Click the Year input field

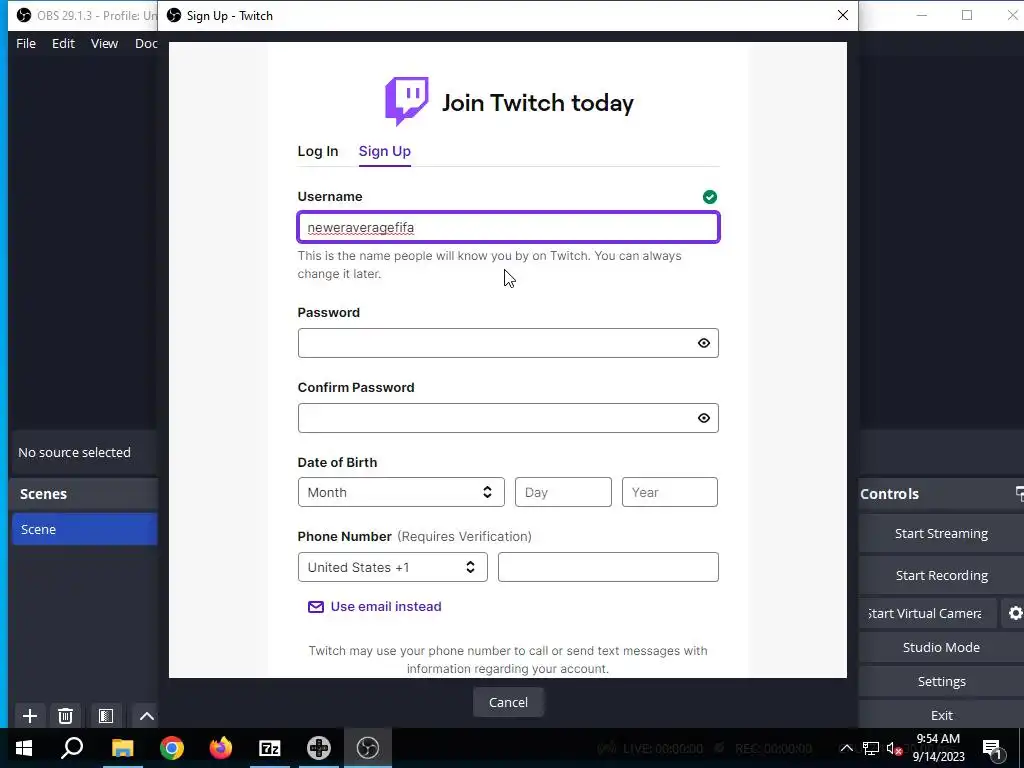tap(669, 492)
